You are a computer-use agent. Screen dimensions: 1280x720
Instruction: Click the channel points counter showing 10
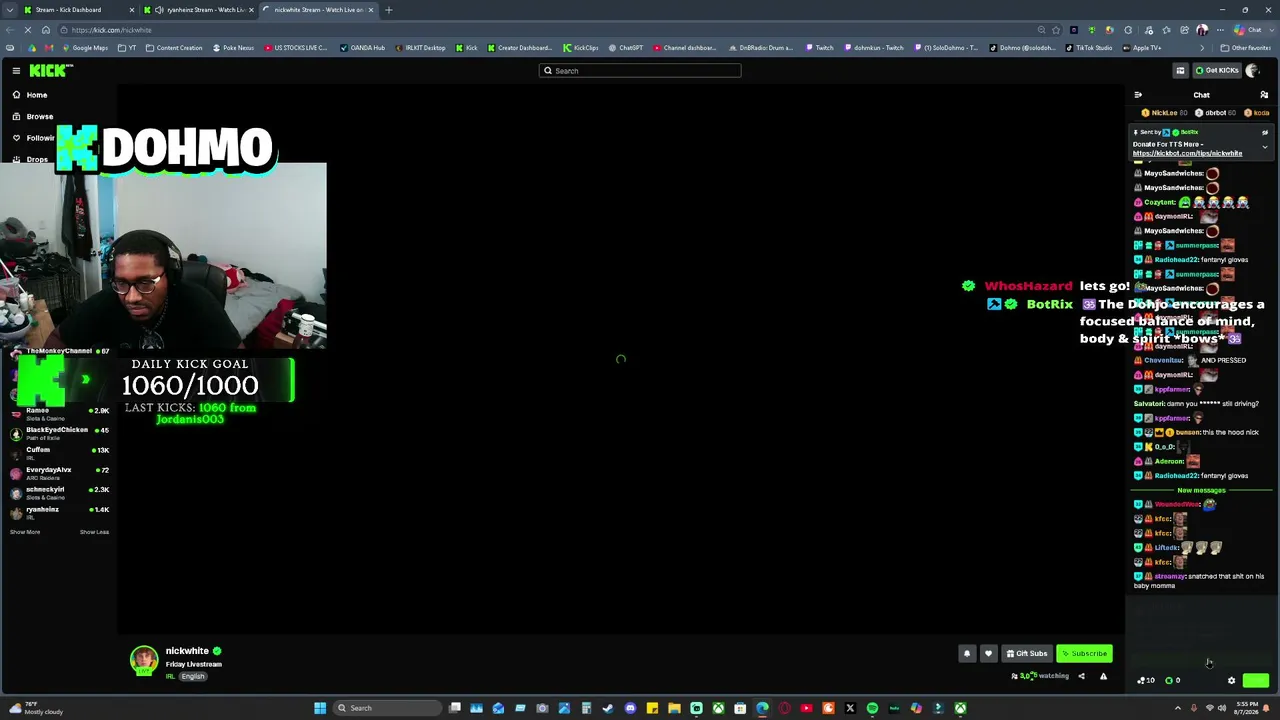pos(1146,680)
